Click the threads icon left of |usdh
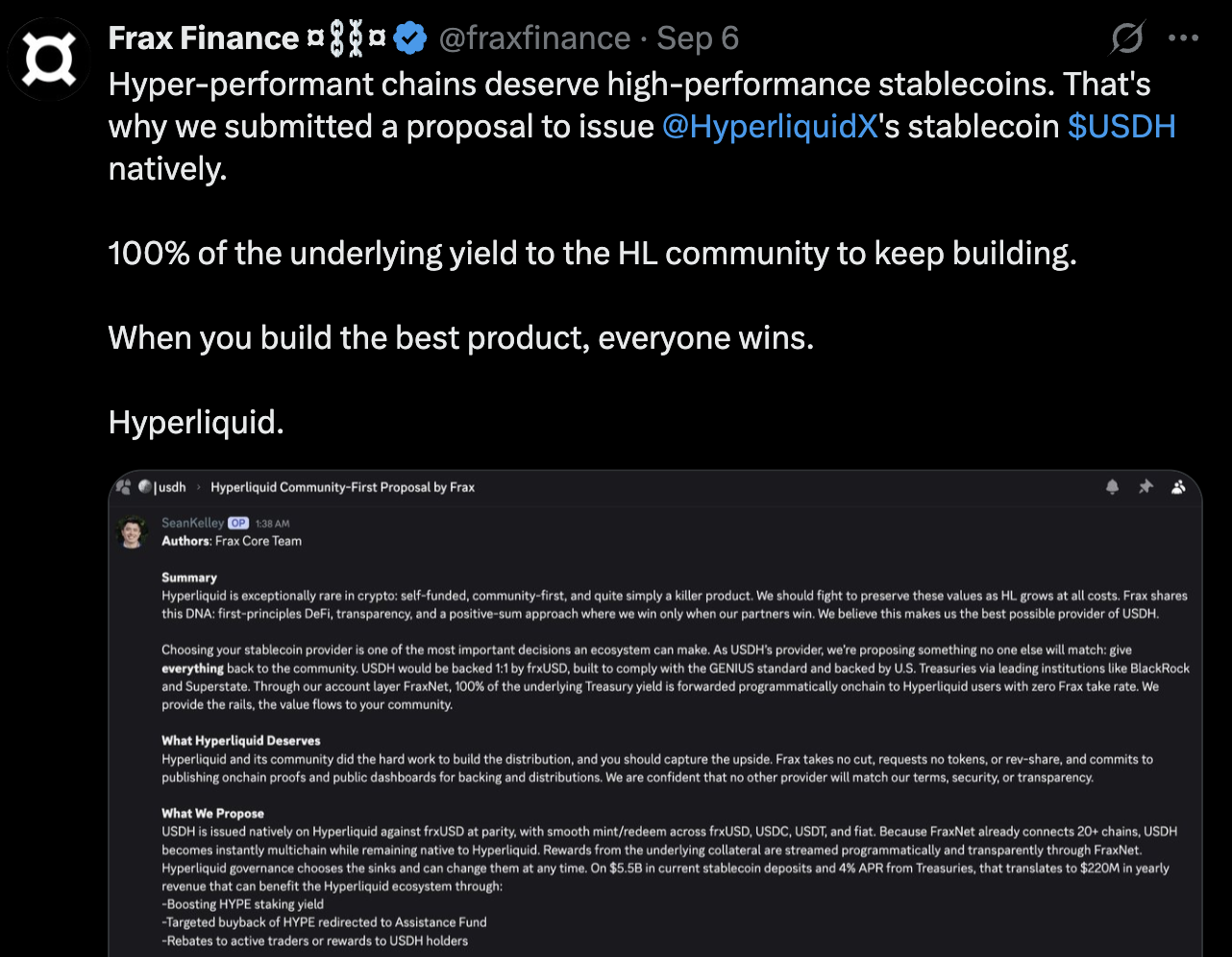The height and width of the screenshot is (957, 1232). (124, 487)
